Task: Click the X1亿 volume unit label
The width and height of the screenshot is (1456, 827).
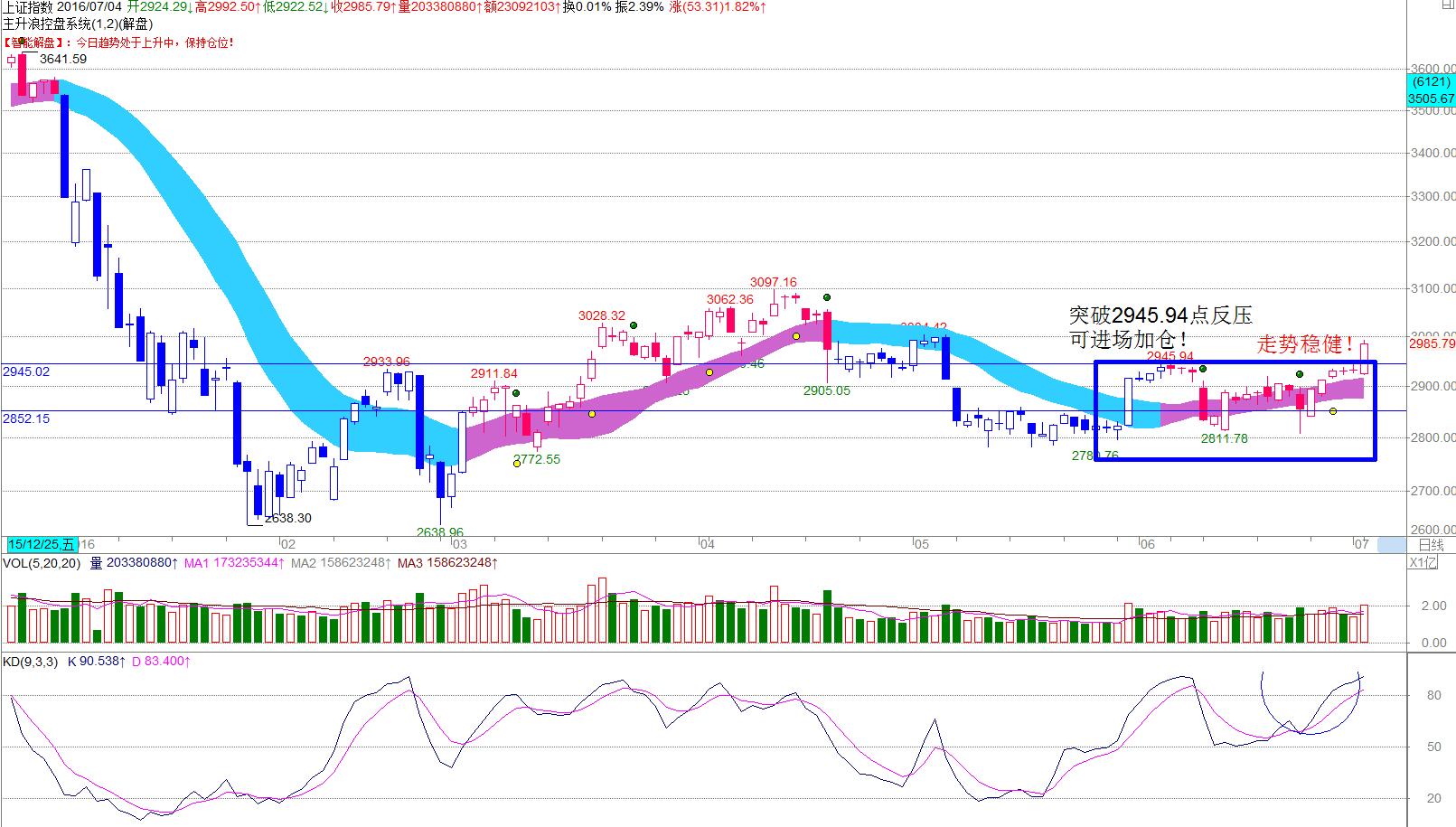Action: (1424, 563)
